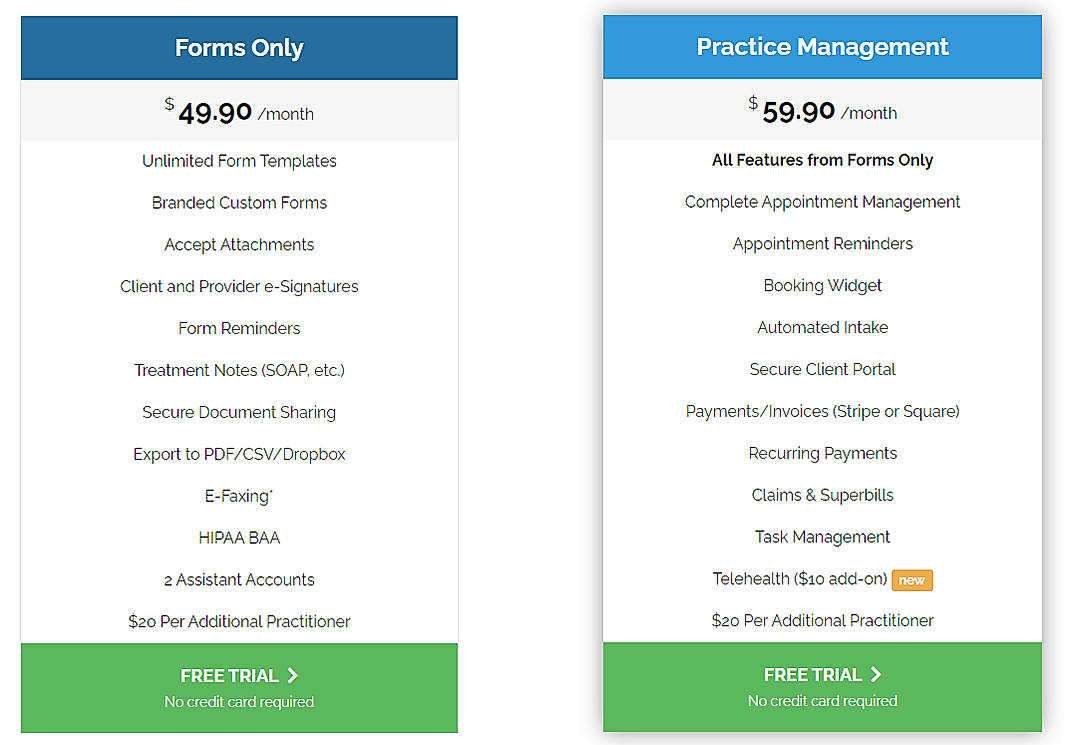Select the Claims & Superbills feature
Screen dimensions: 1070x745
tap(822, 495)
